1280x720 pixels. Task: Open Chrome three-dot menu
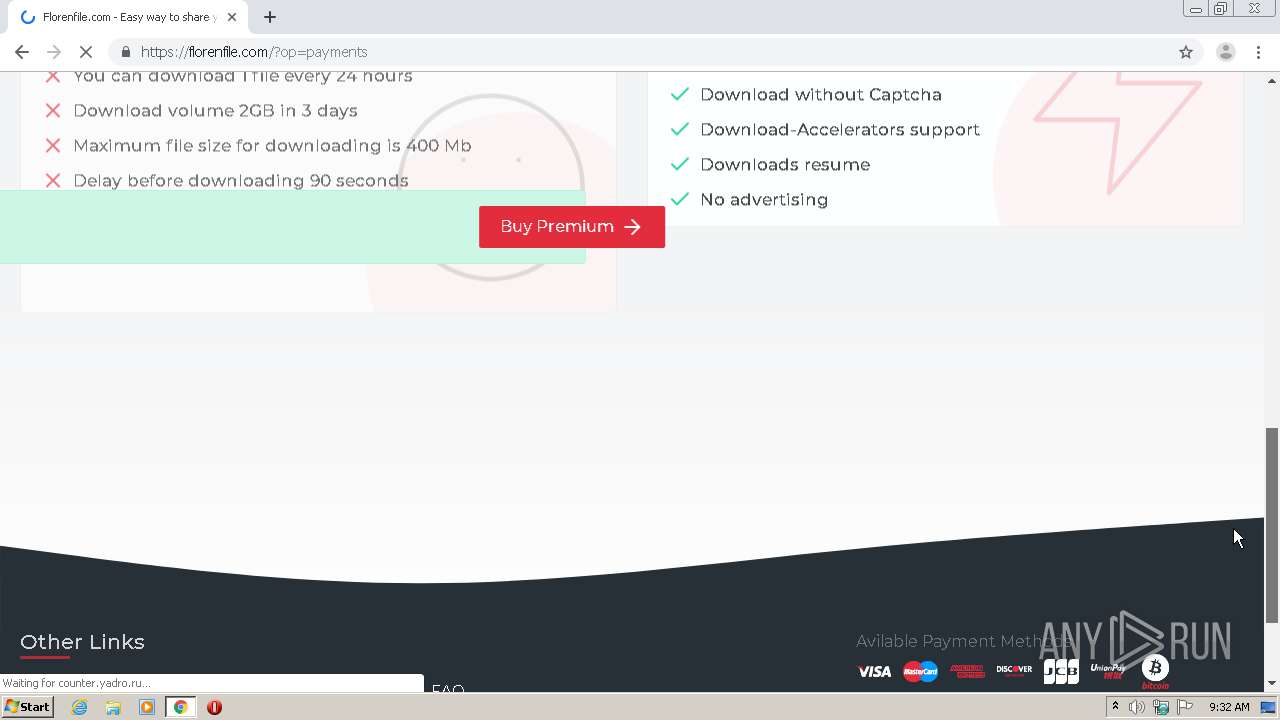(1258, 52)
